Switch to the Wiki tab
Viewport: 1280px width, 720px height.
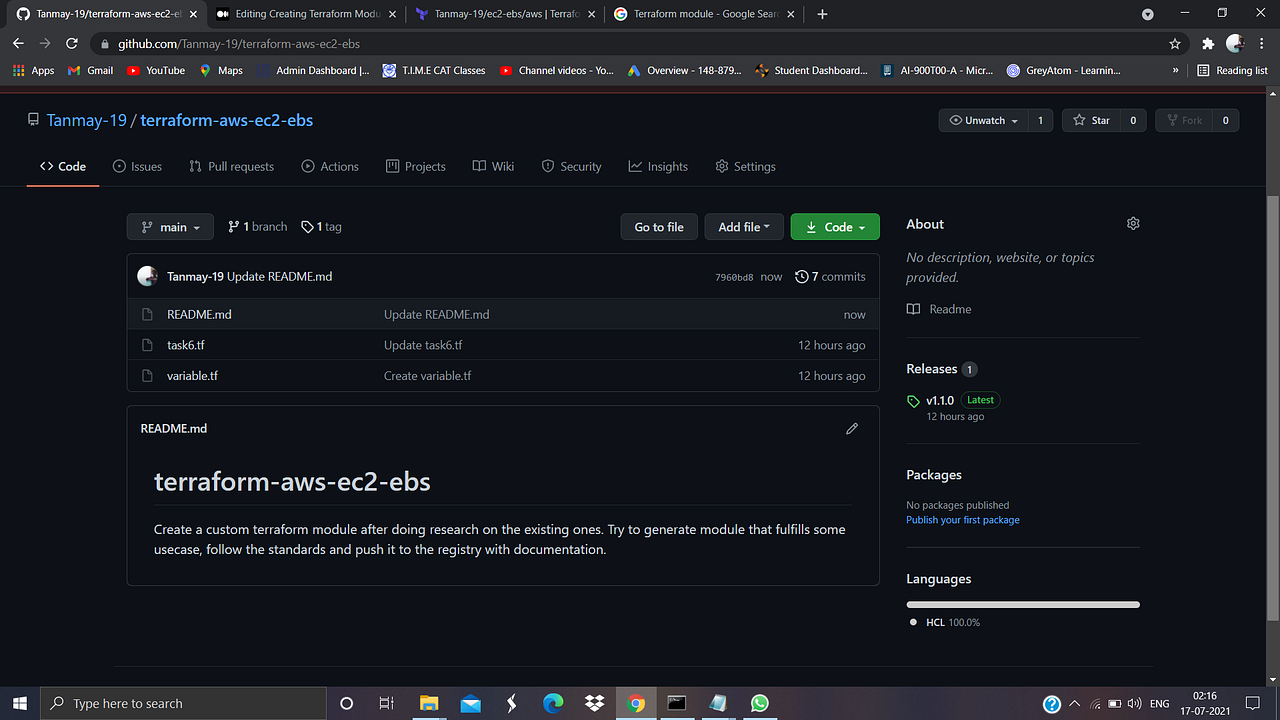pyautogui.click(x=493, y=166)
